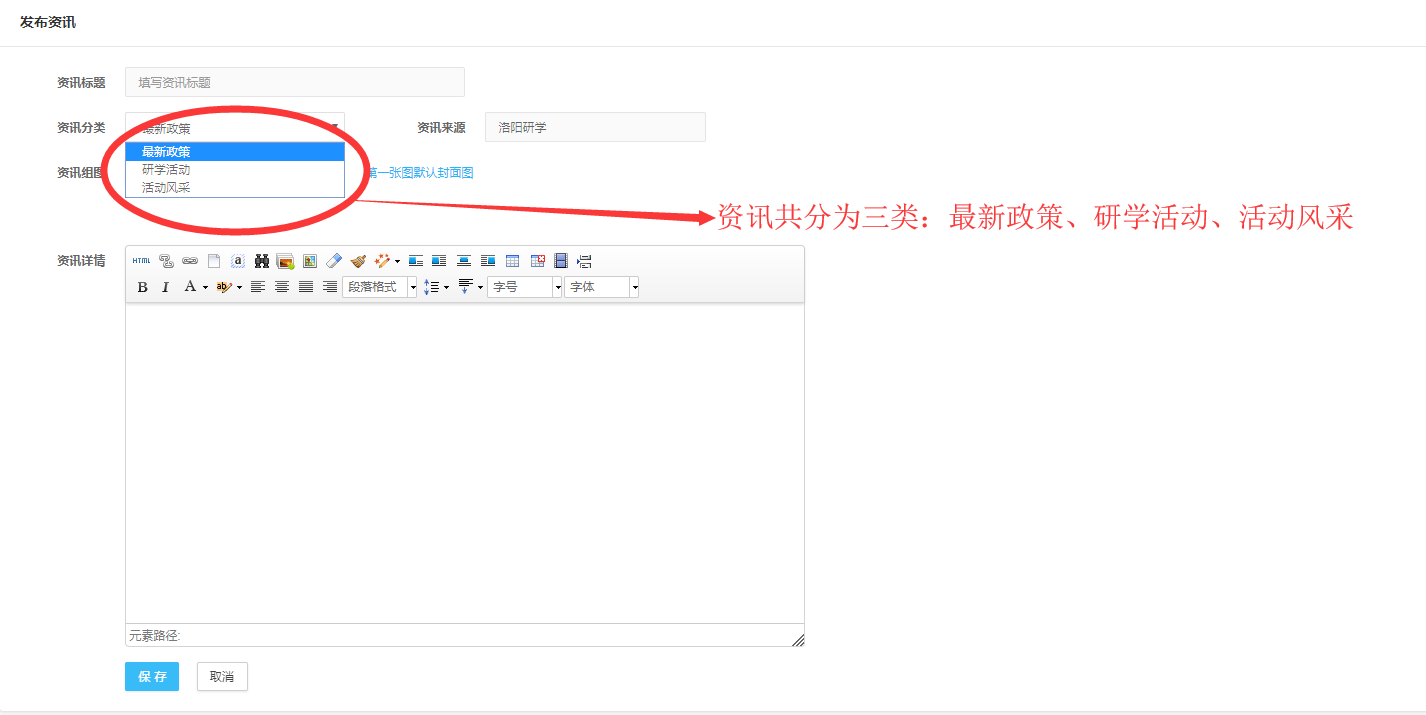This screenshot has width=1426, height=715.
Task: Open the paragraph spacing dropdown arrow
Action: (x=480, y=287)
